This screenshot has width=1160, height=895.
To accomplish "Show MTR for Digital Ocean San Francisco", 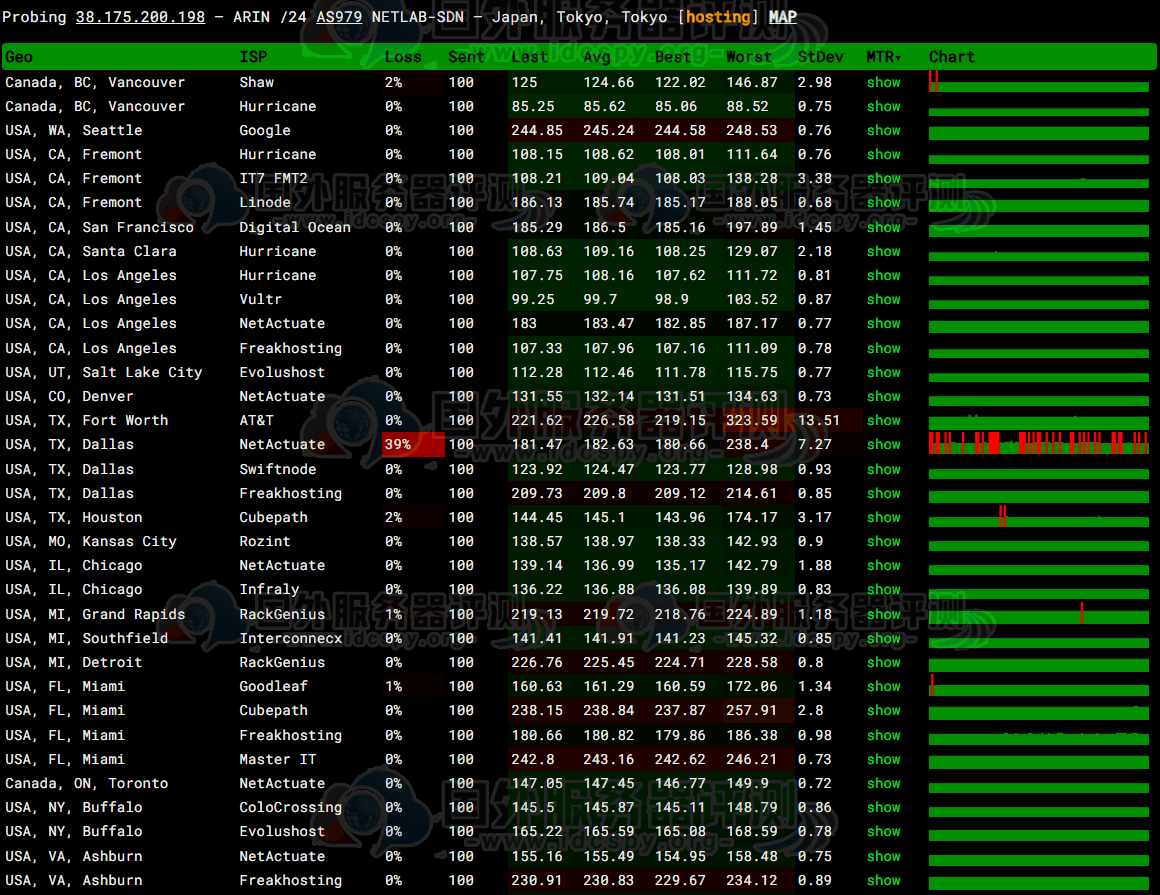I will [x=884, y=227].
